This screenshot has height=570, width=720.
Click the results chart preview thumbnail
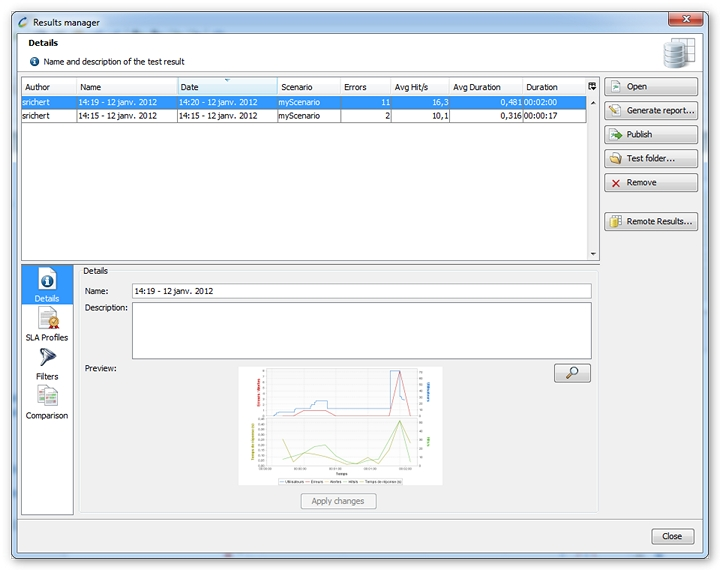[x=340, y=426]
